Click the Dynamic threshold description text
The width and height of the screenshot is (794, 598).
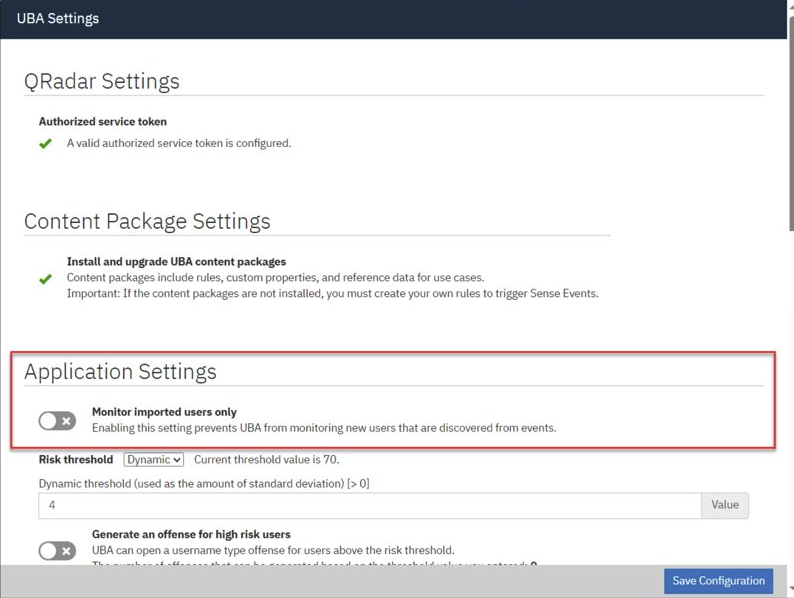click(204, 484)
